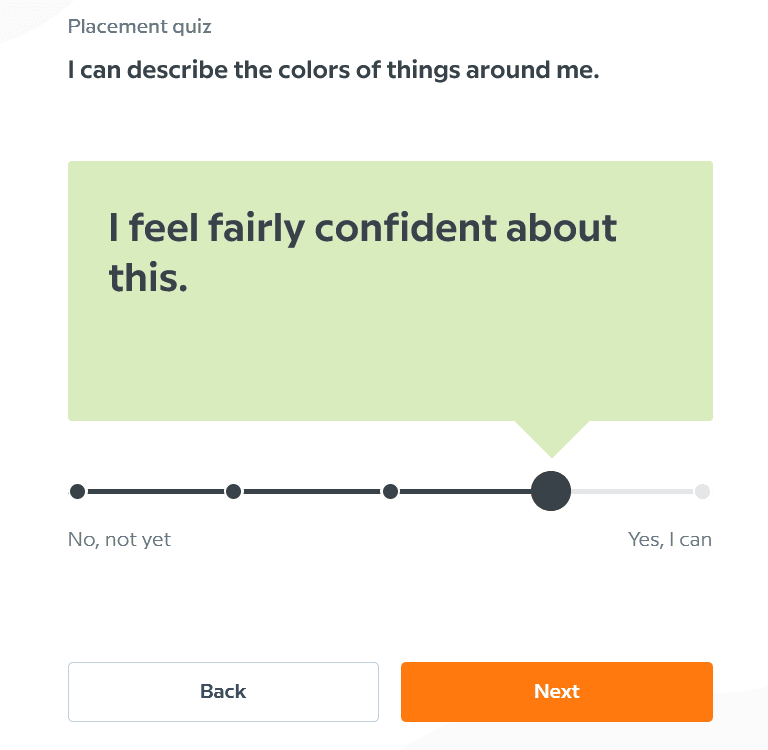The width and height of the screenshot is (768, 750).
Task: Click the orange Next button
Action: (556, 692)
